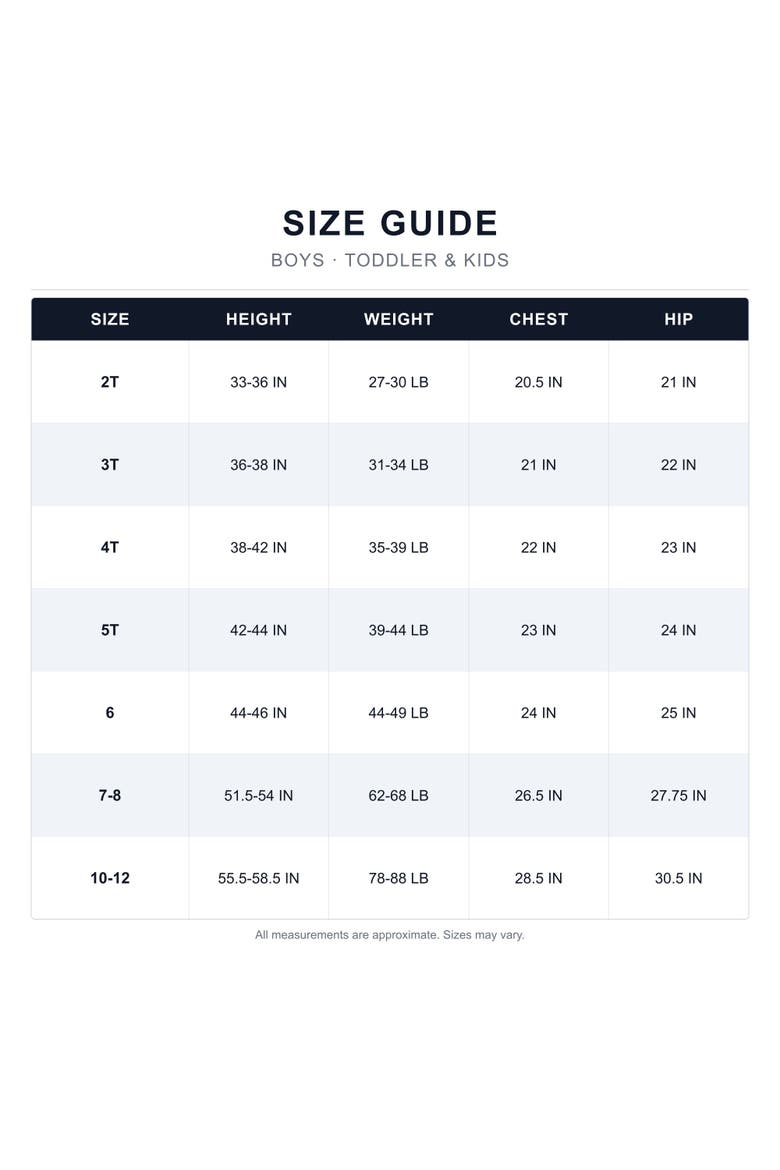Image resolution: width=780 pixels, height=1170 pixels.
Task: Select the 10-12 size row label
Action: [110, 878]
